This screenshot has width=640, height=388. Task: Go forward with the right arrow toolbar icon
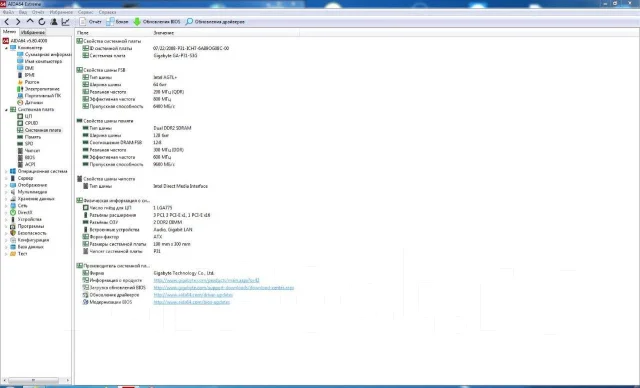click(18, 22)
